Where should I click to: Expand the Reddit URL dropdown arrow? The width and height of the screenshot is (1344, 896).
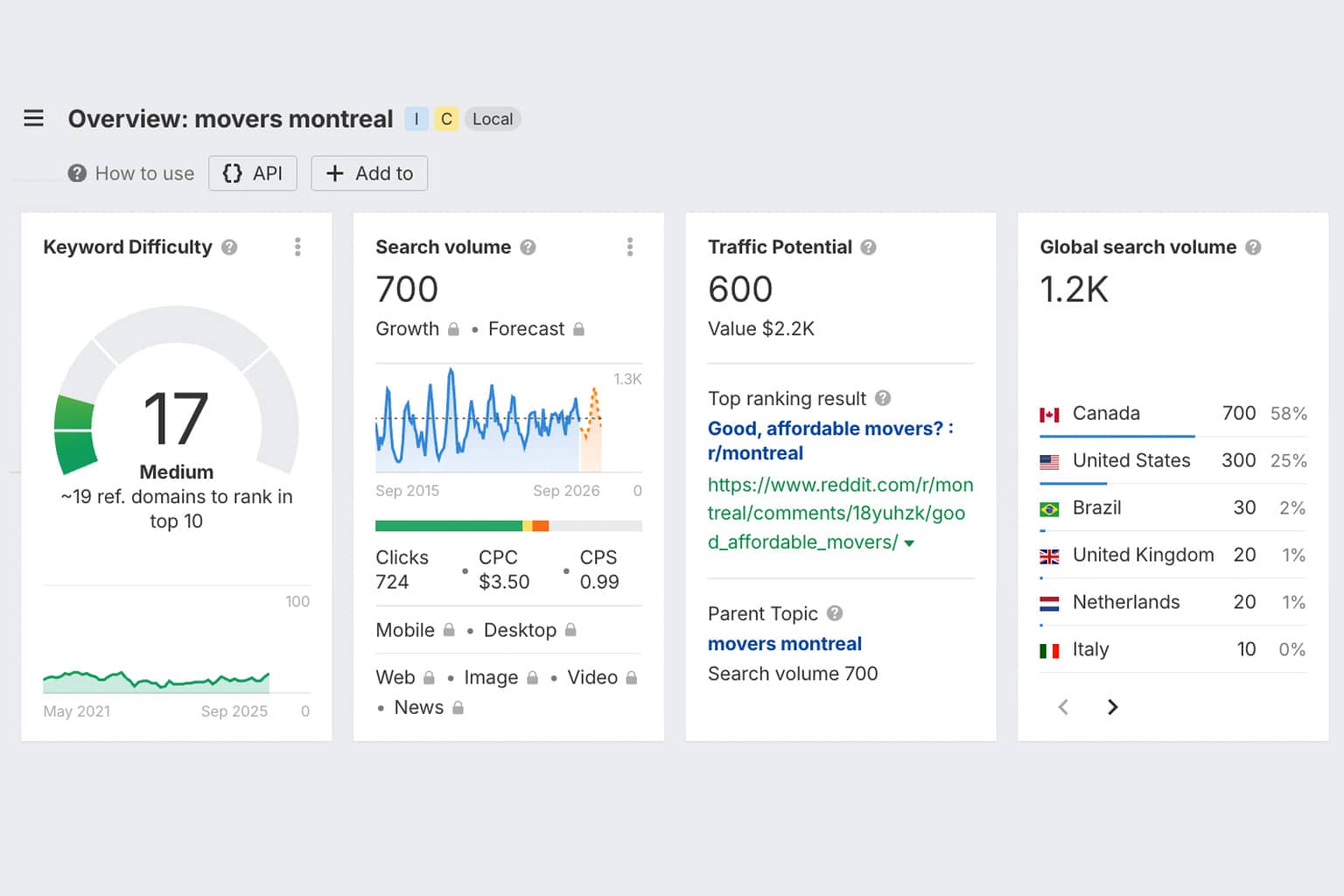pos(909,543)
